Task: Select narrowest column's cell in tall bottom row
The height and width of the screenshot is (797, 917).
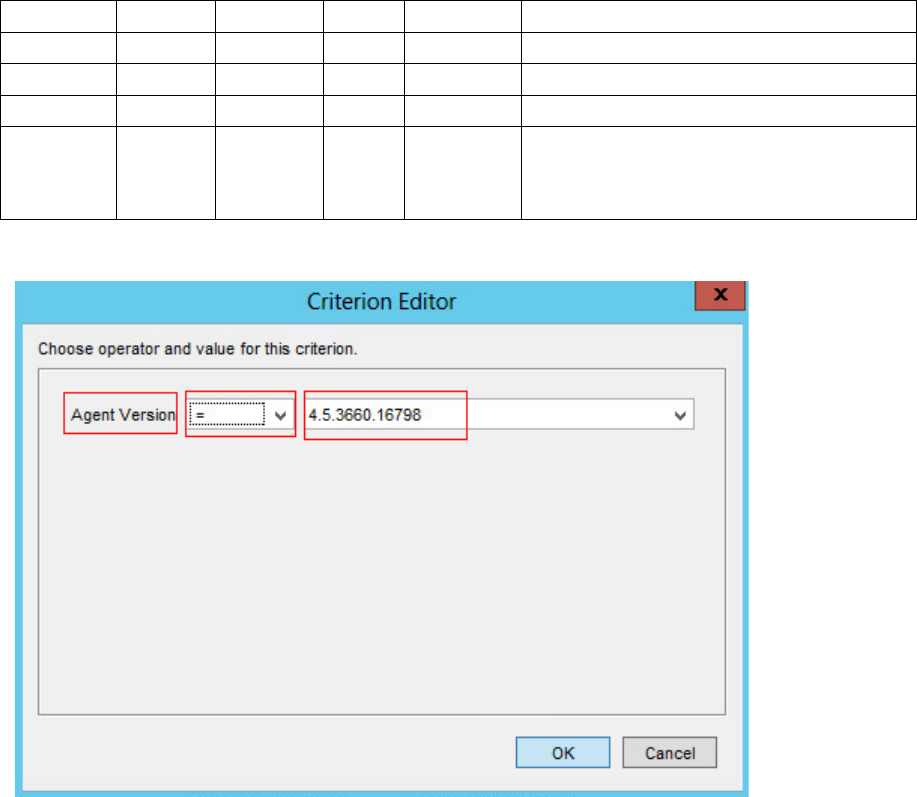Action: pos(363,172)
